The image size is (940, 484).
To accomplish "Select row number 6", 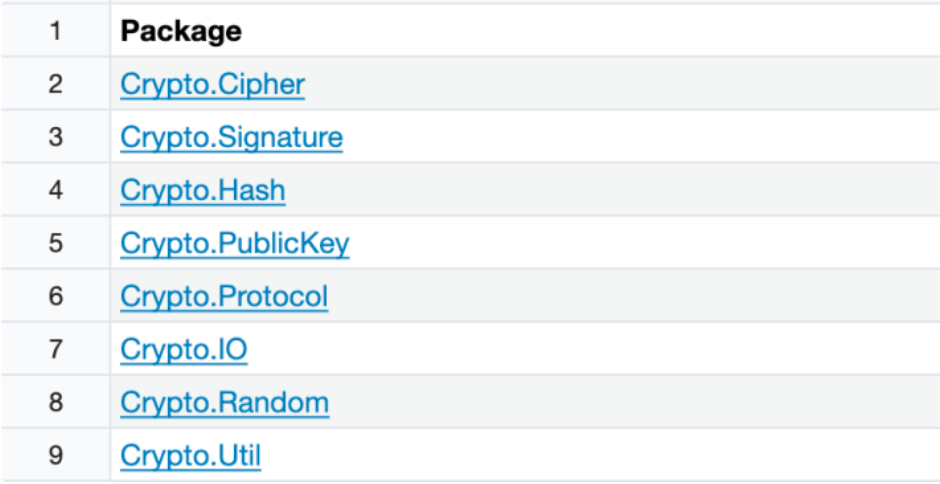I will point(55,296).
